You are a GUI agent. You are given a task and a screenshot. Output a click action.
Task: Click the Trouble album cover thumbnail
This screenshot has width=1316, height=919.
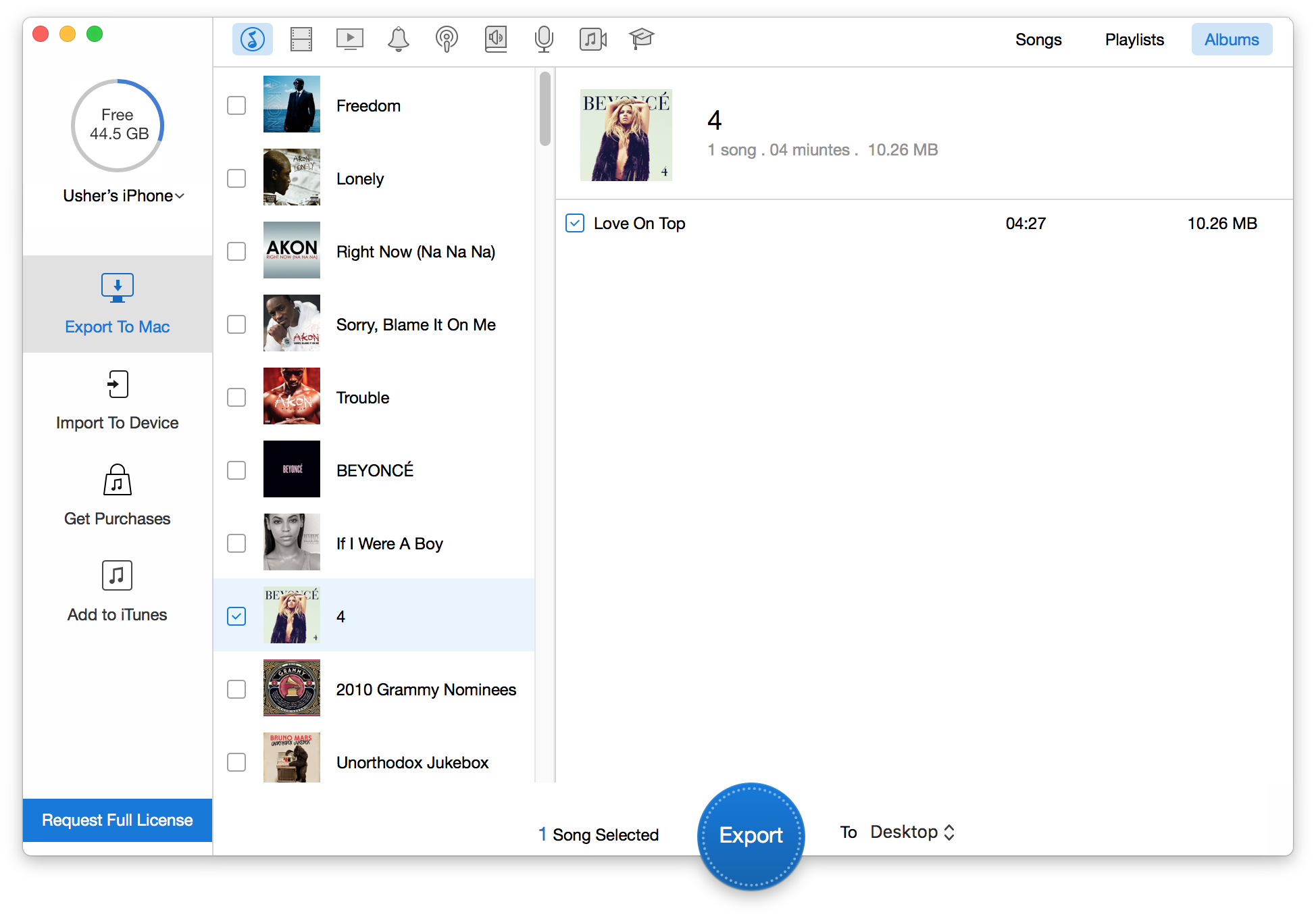click(x=292, y=396)
